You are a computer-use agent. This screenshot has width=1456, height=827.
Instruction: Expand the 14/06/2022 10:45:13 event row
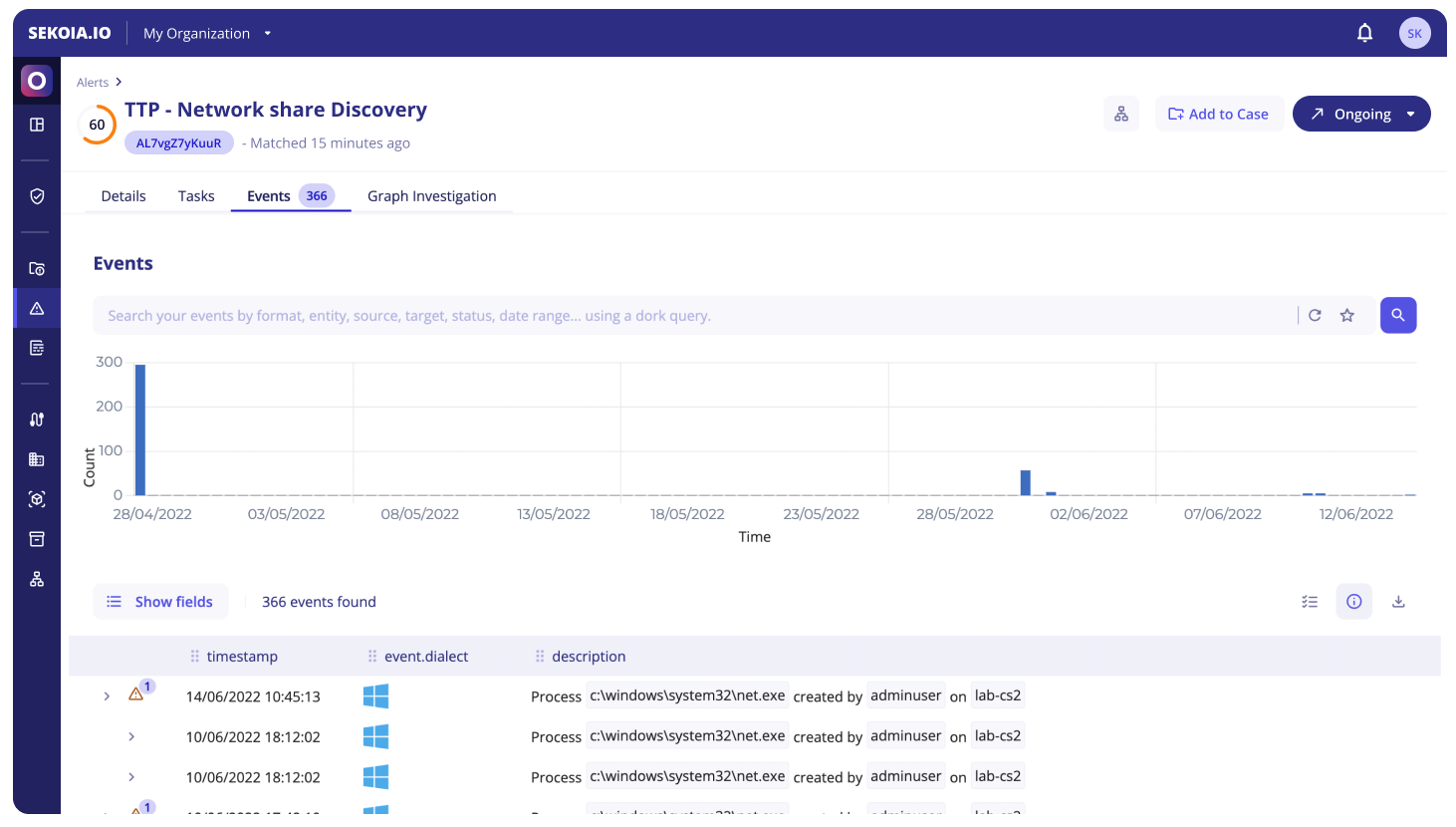pyautogui.click(x=107, y=696)
